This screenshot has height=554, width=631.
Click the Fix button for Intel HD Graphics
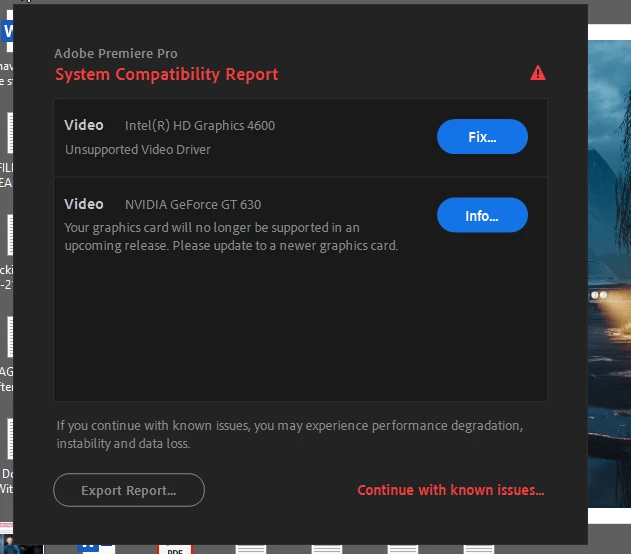pos(482,136)
